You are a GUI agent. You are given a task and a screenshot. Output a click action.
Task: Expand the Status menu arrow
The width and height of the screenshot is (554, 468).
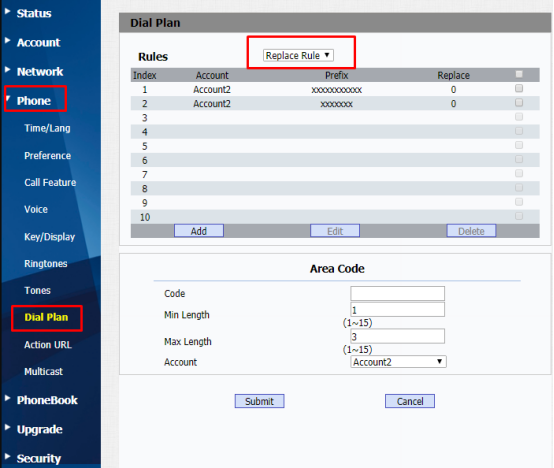tap(7, 11)
